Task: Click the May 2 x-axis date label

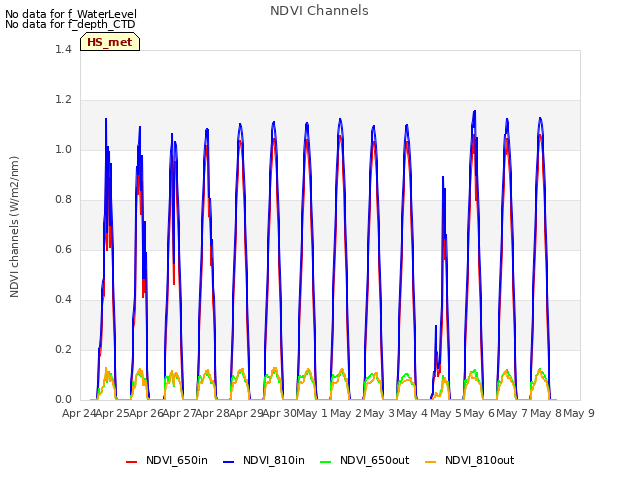Action: click(346, 413)
